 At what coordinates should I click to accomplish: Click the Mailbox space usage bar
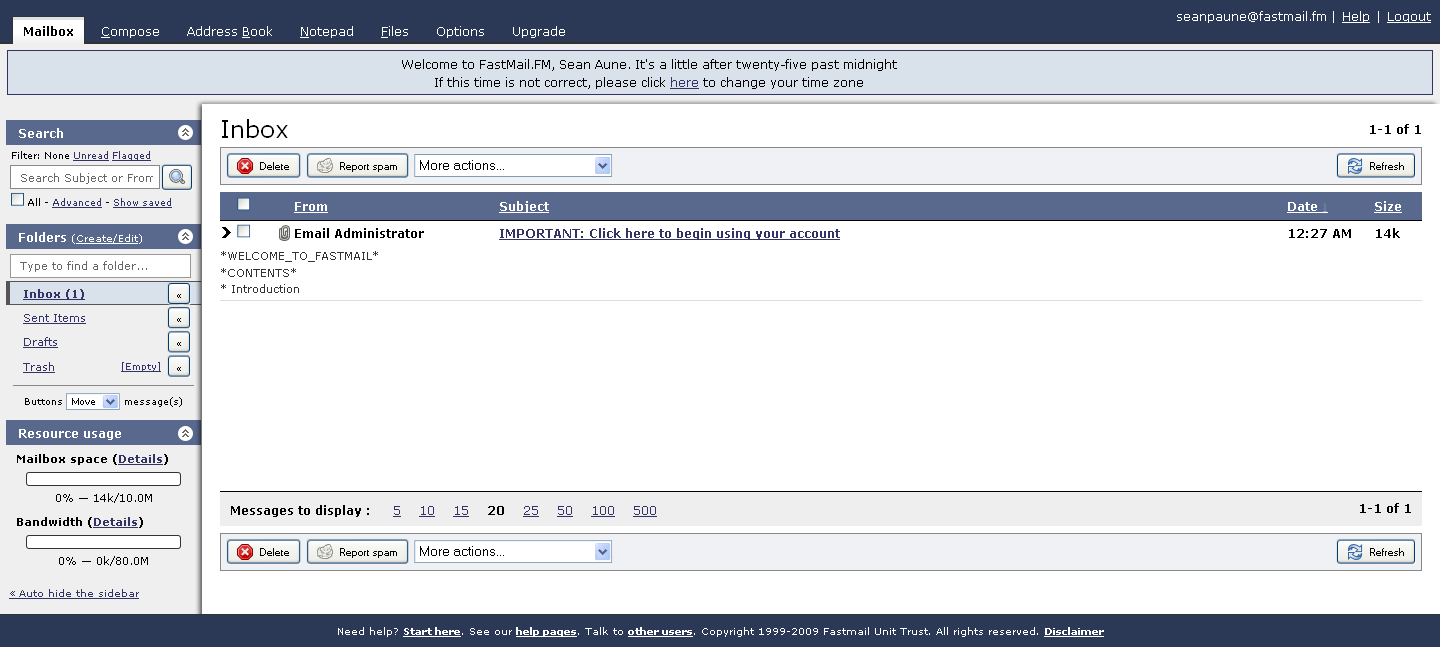click(103, 479)
